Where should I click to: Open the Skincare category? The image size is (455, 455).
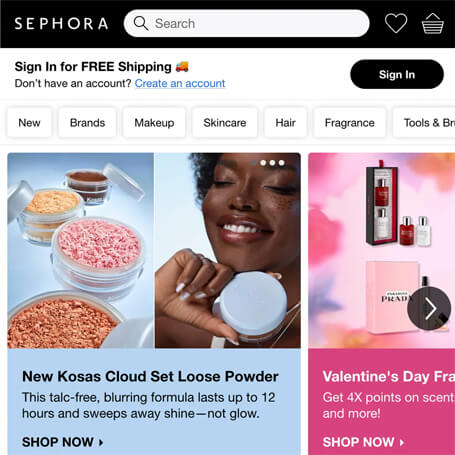(225, 123)
